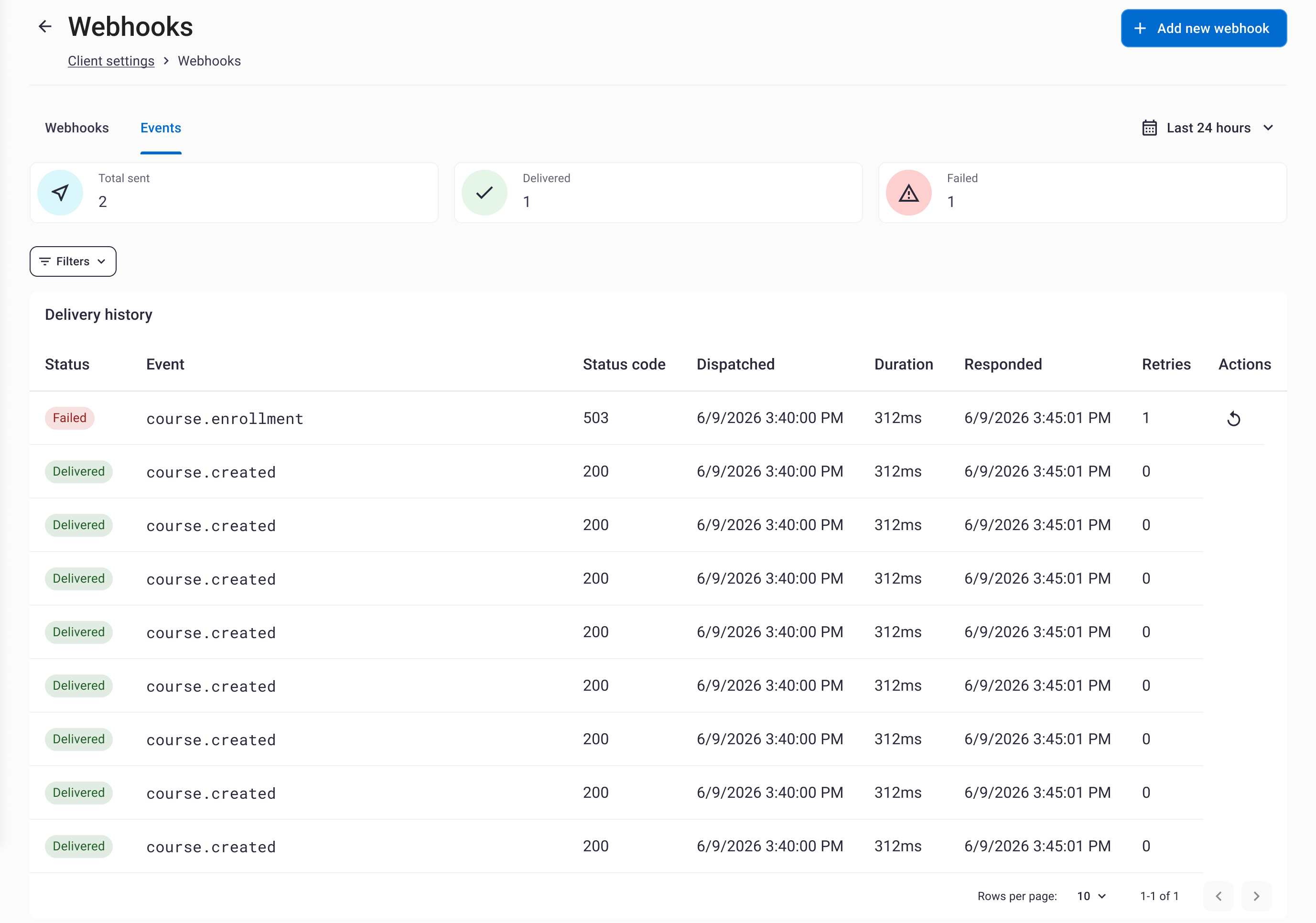This screenshot has width=1316, height=923.
Task: Click the red Failed status badge
Action: (69, 418)
